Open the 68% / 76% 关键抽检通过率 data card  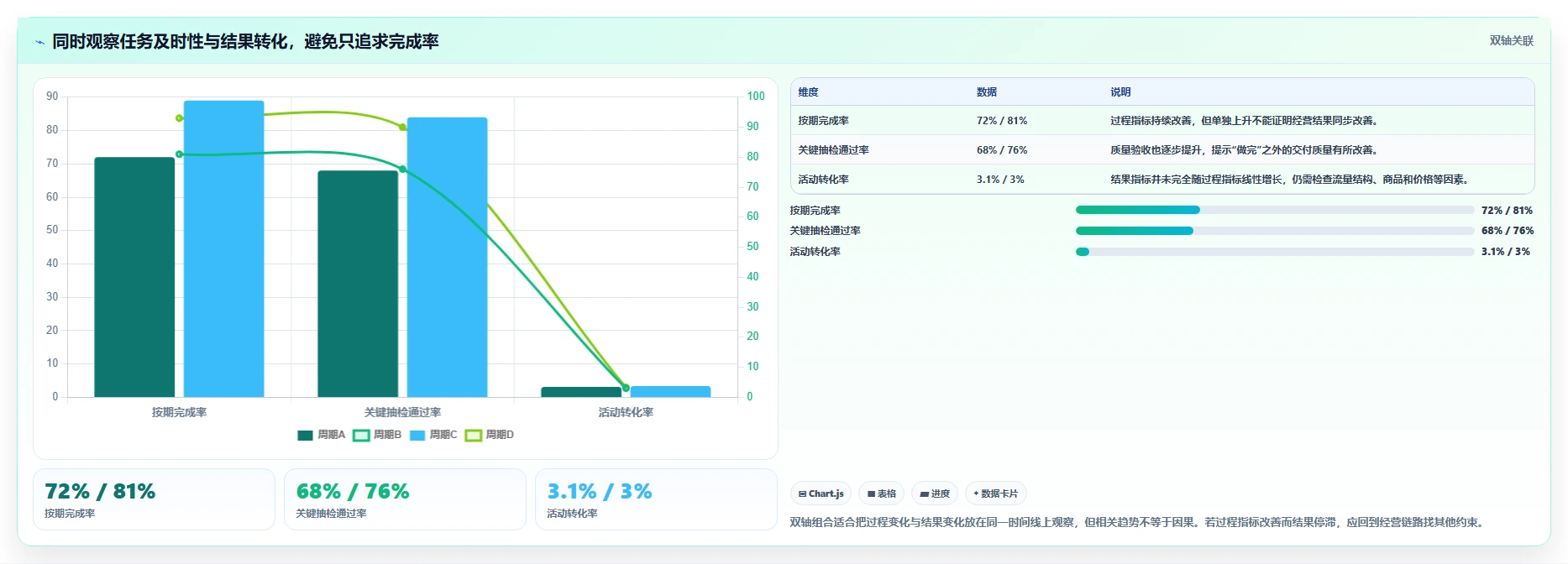(405, 499)
